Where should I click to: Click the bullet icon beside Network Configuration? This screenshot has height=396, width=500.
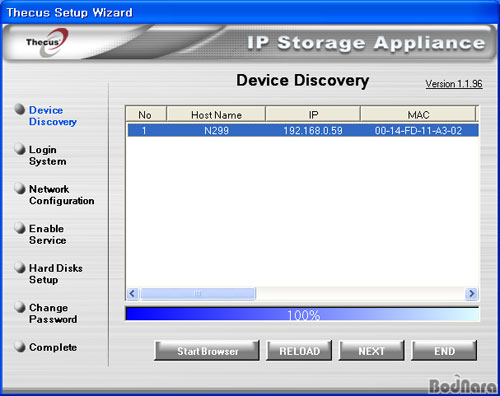point(20,188)
